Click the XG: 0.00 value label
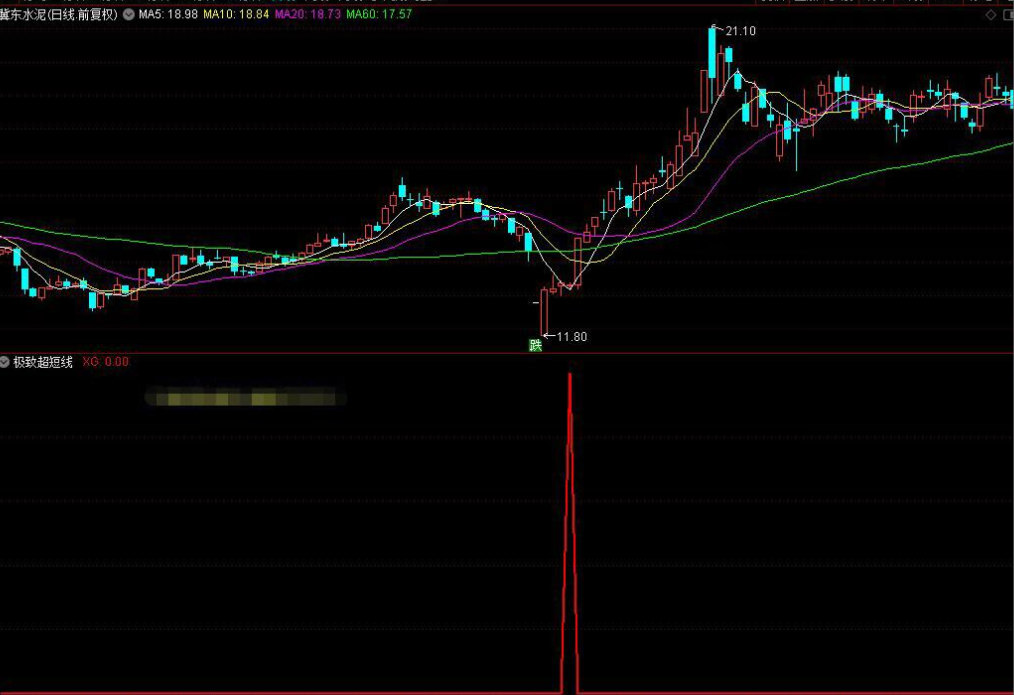1014x695 pixels. 105,362
